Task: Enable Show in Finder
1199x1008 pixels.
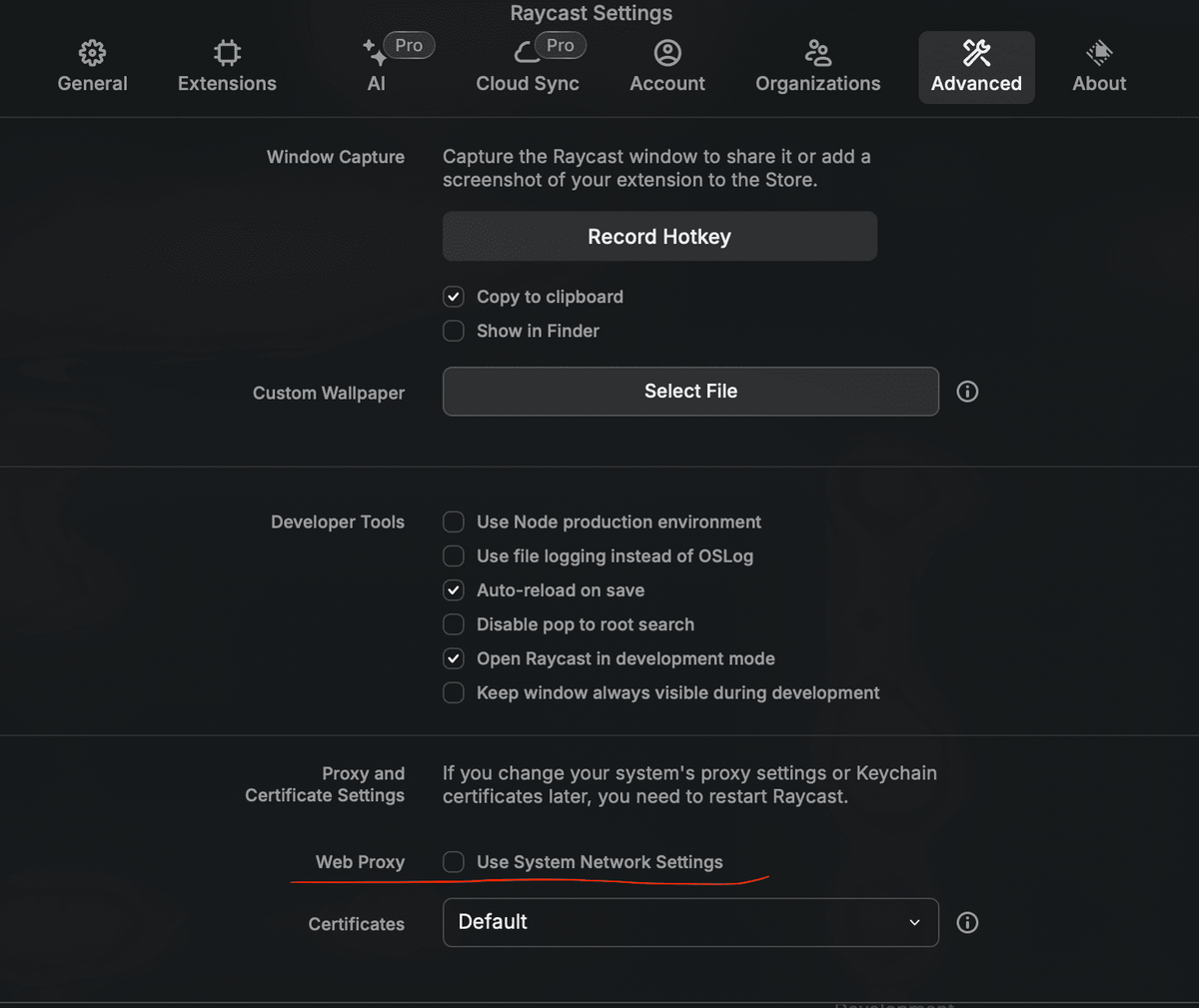Action: pos(453,331)
